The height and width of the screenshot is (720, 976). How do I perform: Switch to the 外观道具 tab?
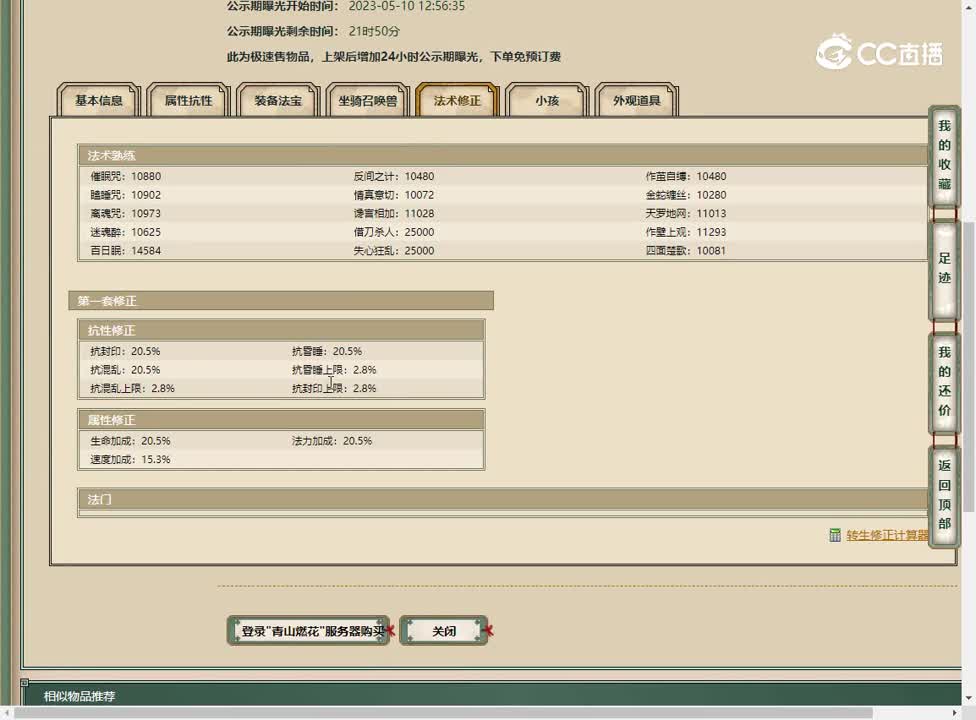click(636, 100)
